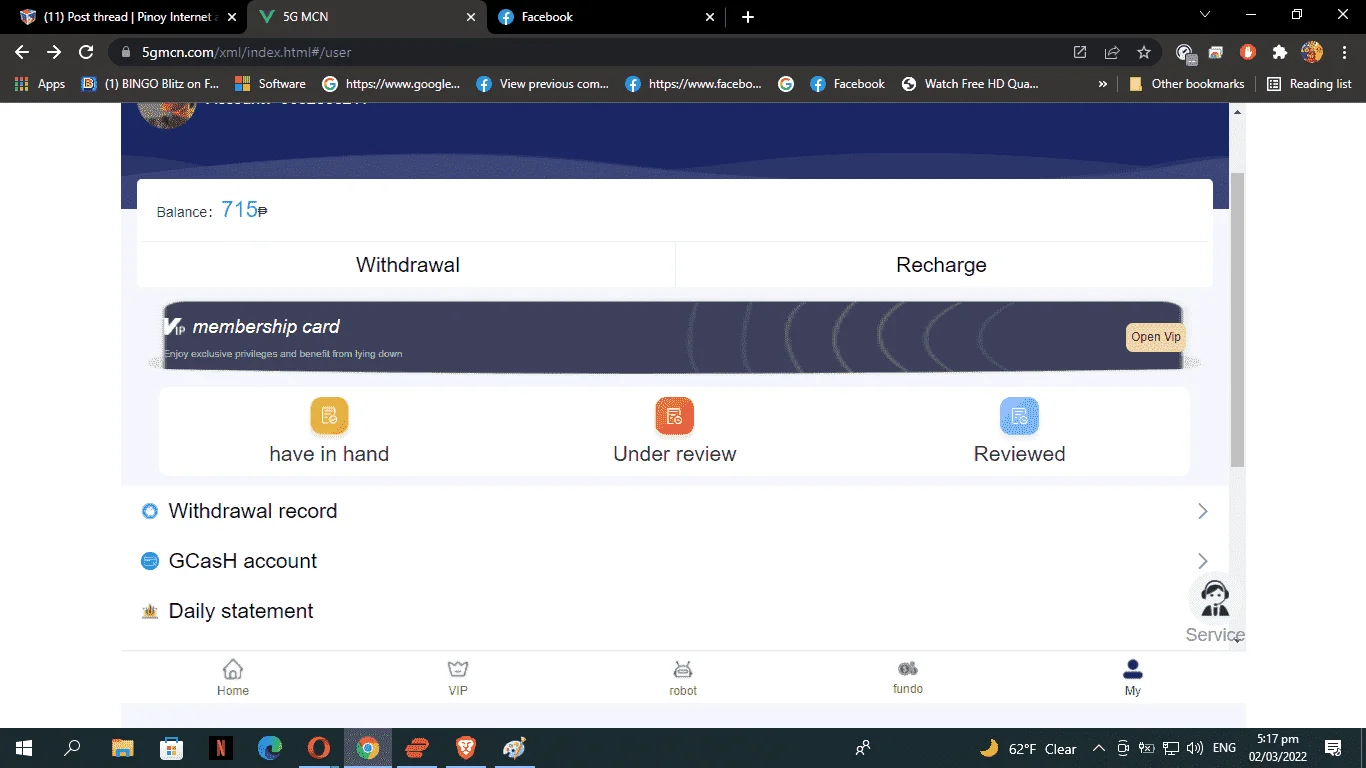Open the Reading list
The height and width of the screenshot is (768, 1366).
coord(1309,84)
